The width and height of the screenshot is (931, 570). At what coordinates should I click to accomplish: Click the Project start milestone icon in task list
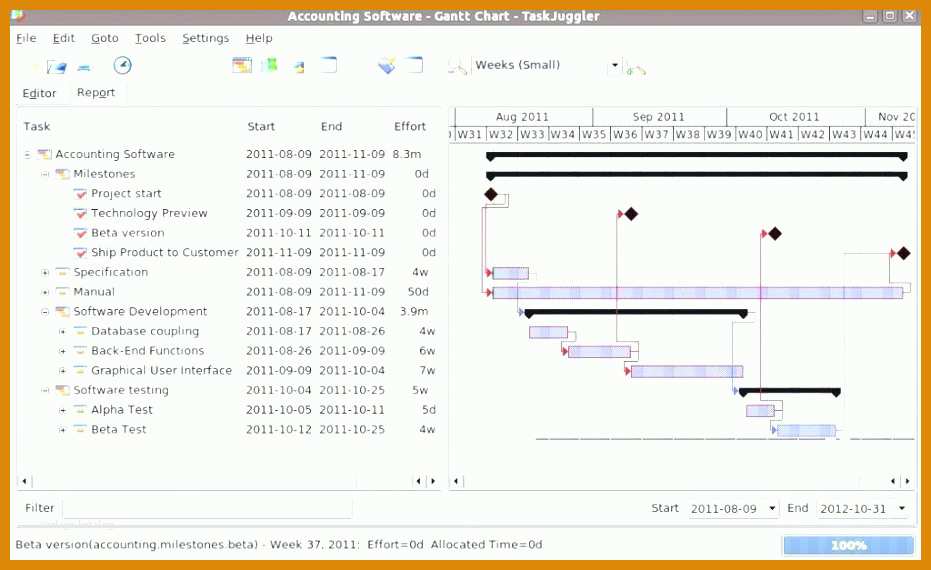click(80, 194)
